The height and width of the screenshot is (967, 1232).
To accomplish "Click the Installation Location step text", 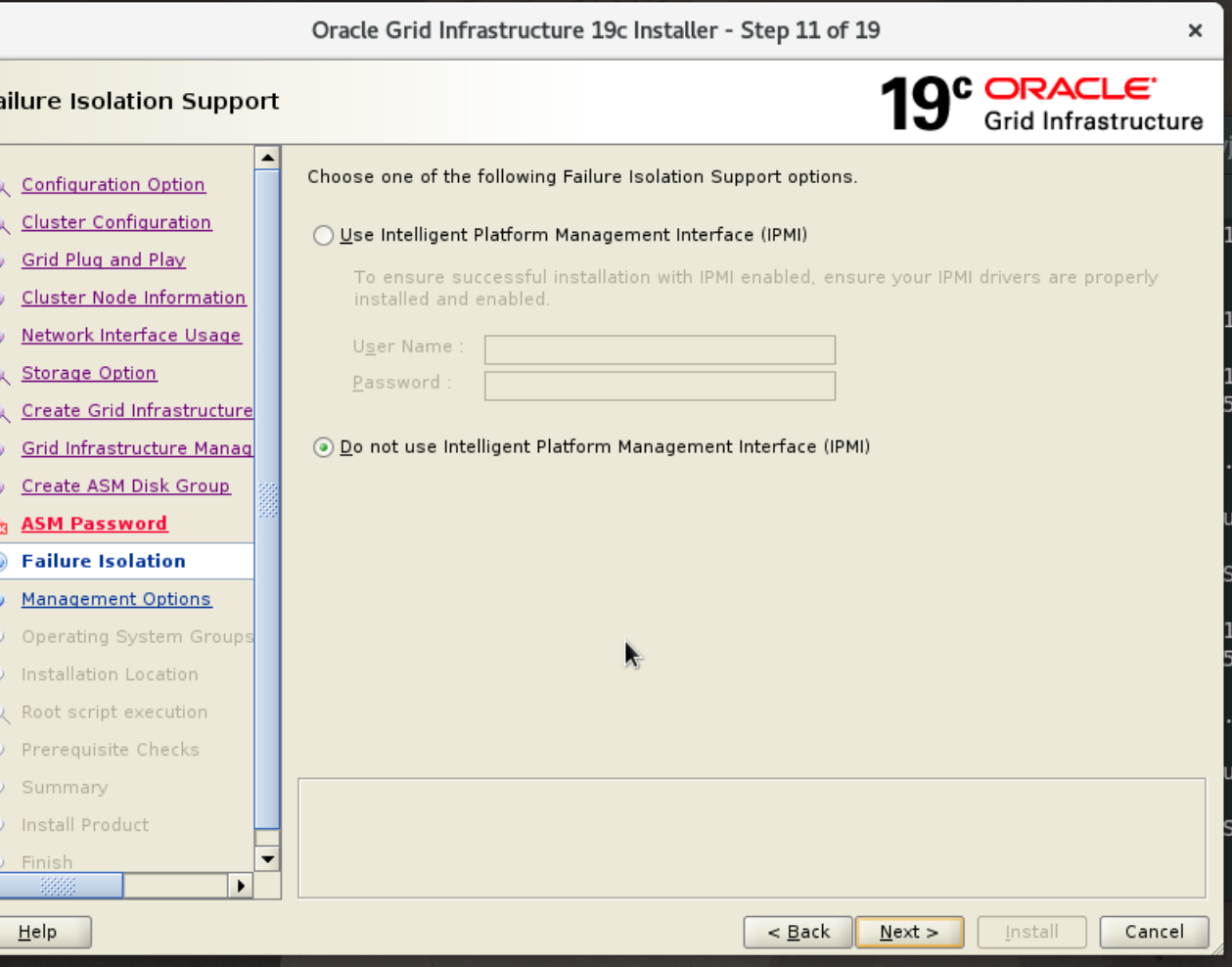I will (x=110, y=674).
